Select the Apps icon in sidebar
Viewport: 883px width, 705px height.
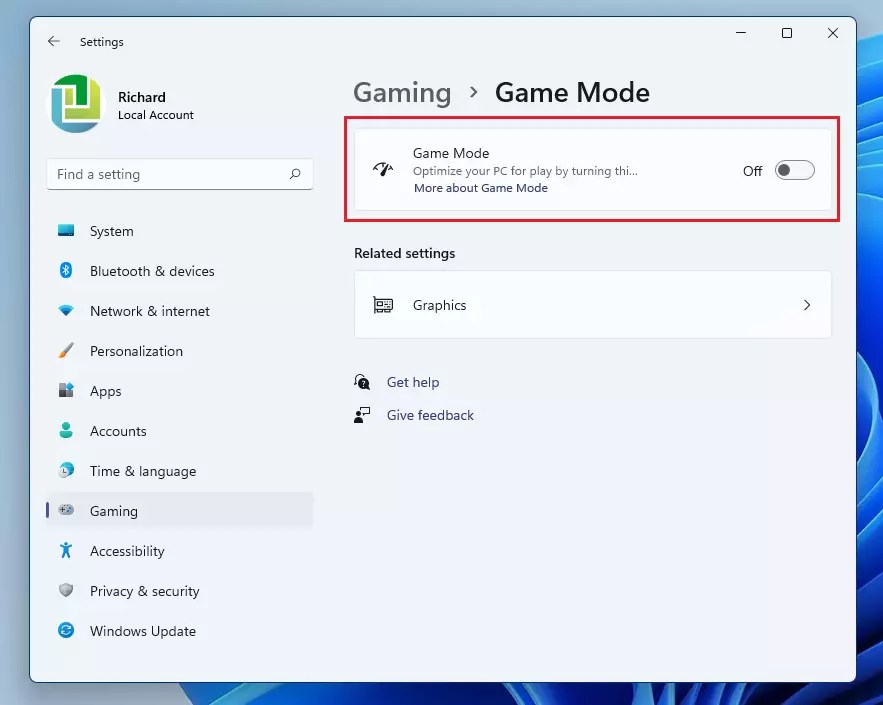click(x=67, y=391)
